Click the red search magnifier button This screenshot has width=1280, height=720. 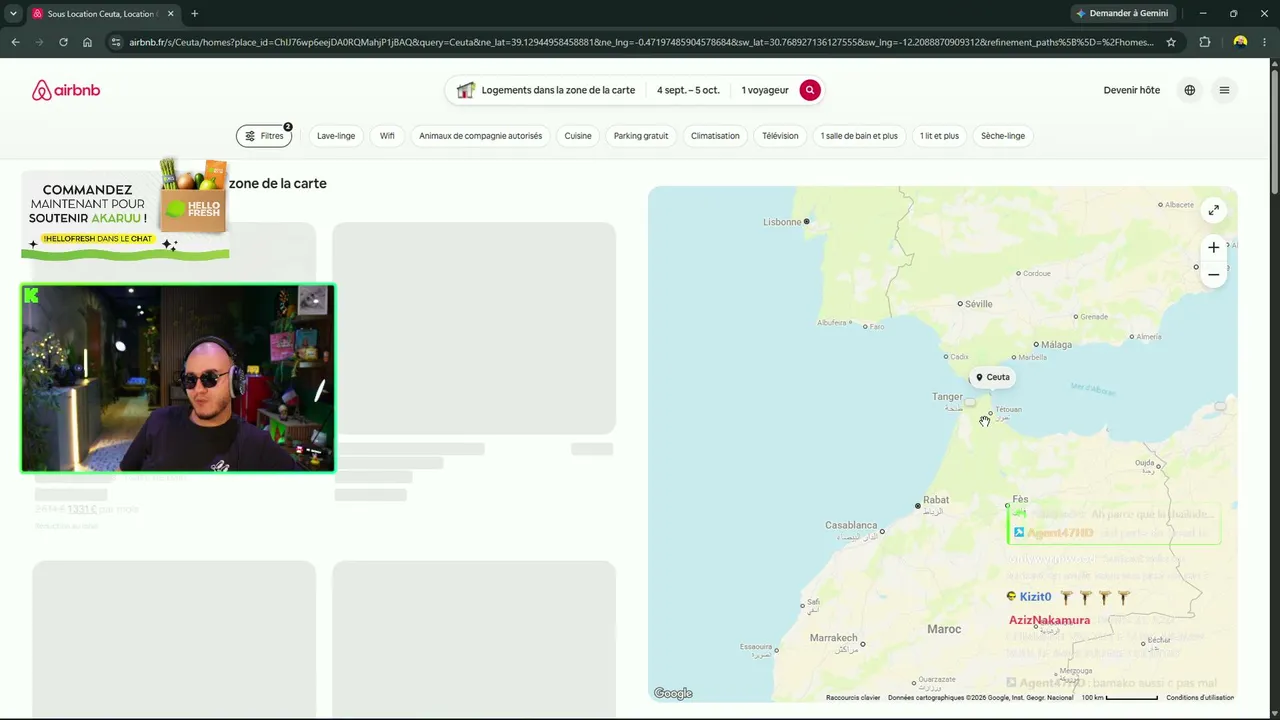click(810, 90)
